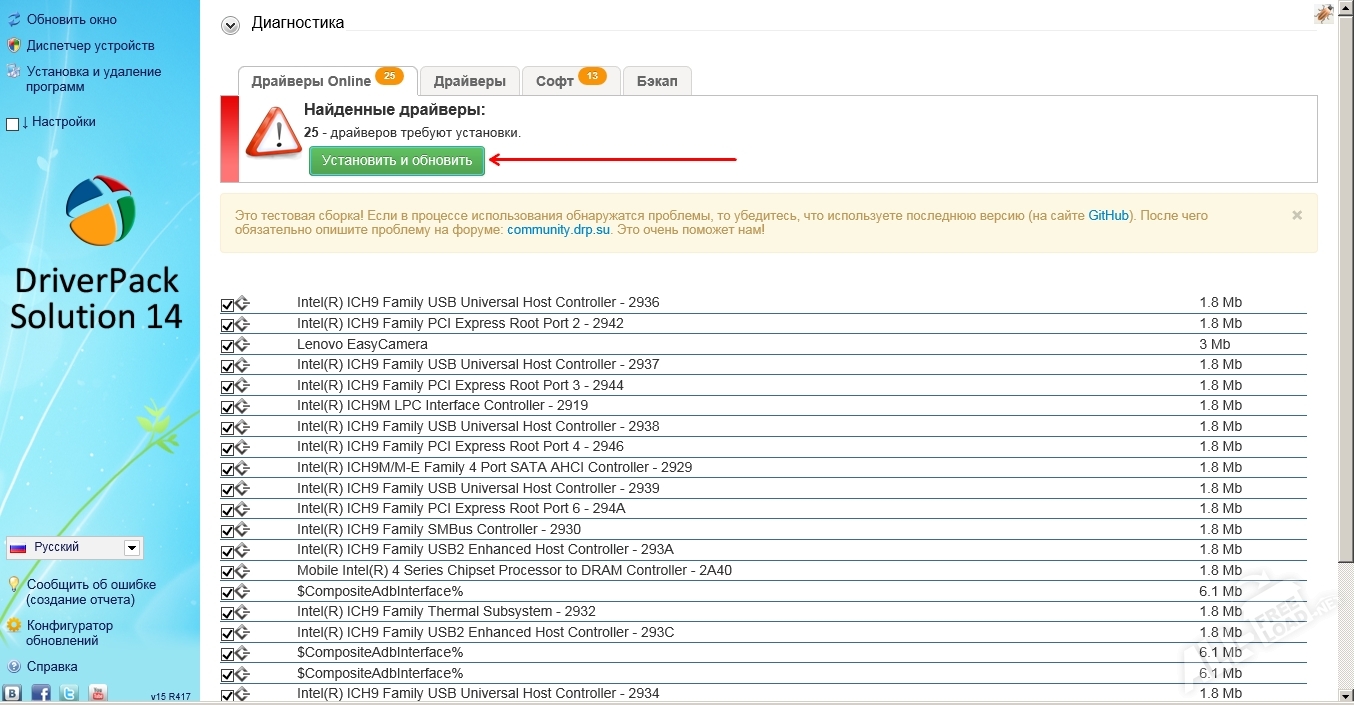1354x705 pixels.
Task: Open the YouTube social icon
Action: pos(97,692)
